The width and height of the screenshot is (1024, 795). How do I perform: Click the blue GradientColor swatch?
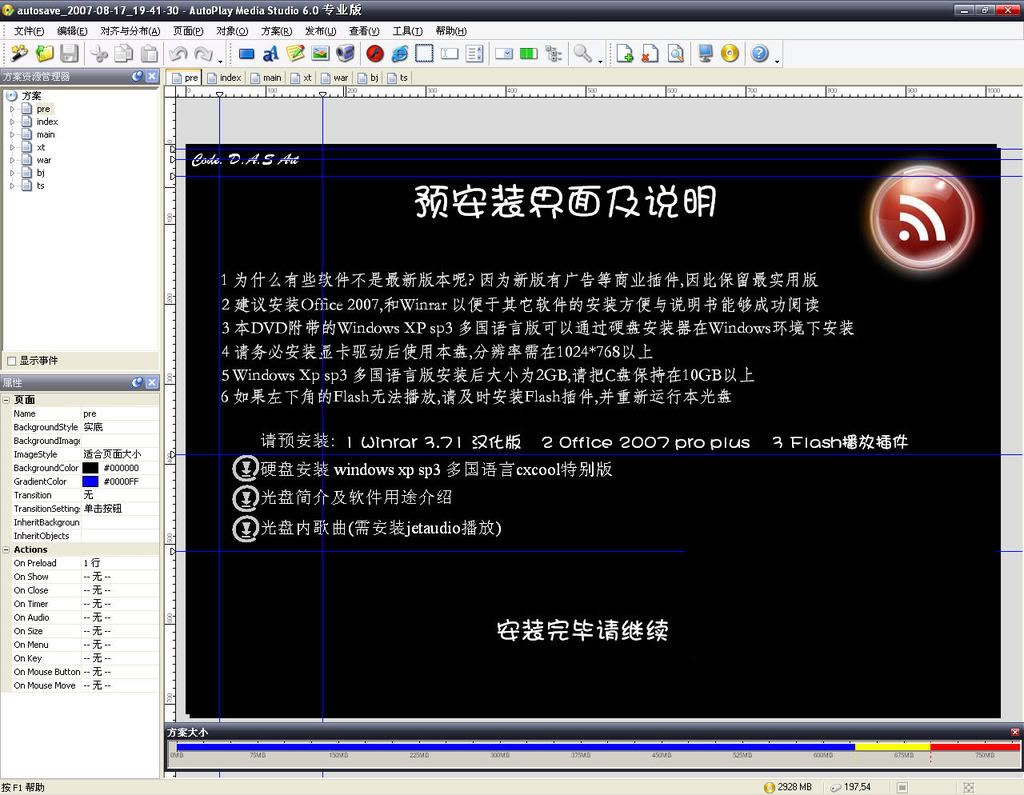[90, 481]
